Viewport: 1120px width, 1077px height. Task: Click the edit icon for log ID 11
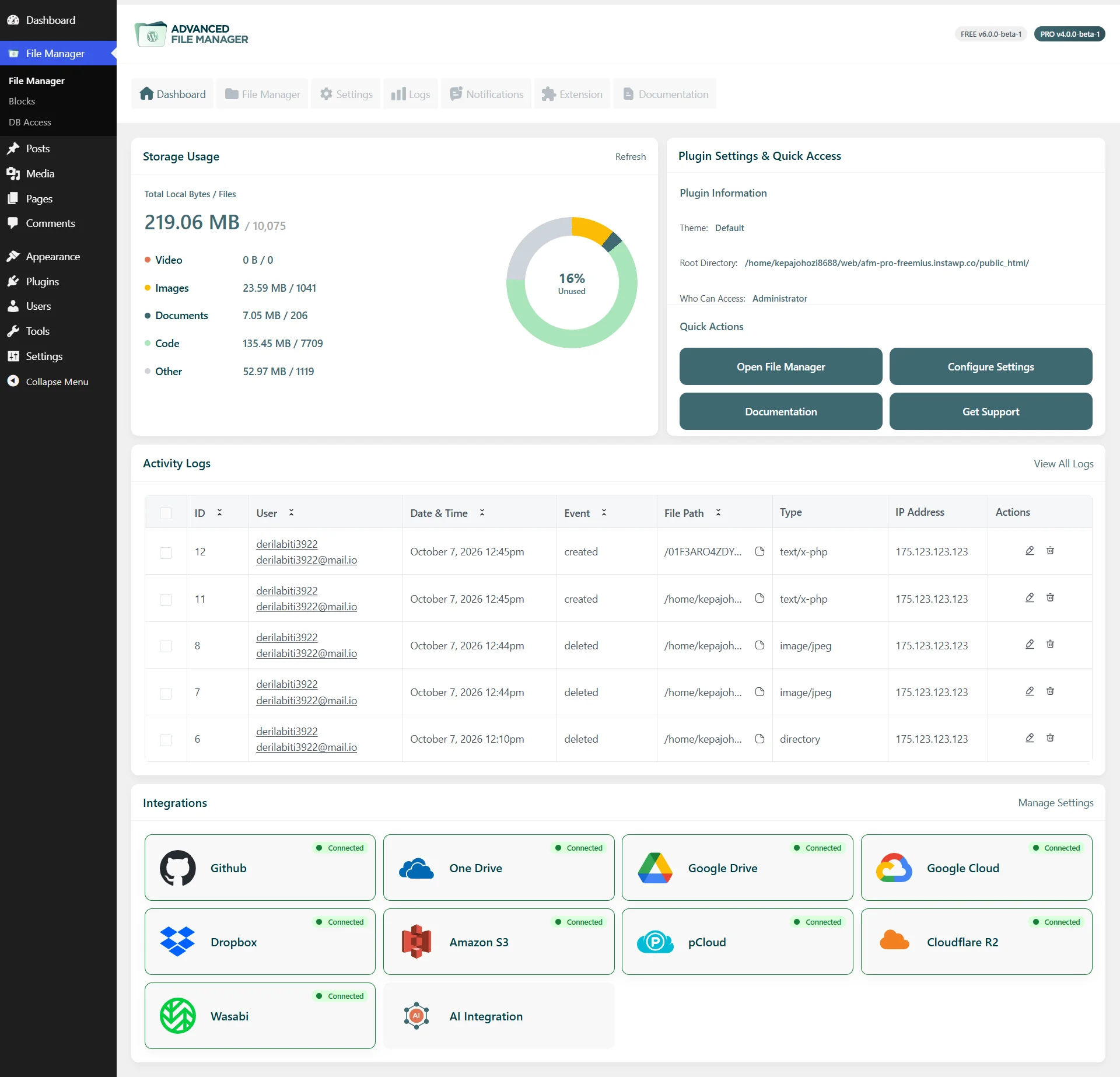[x=1030, y=597]
